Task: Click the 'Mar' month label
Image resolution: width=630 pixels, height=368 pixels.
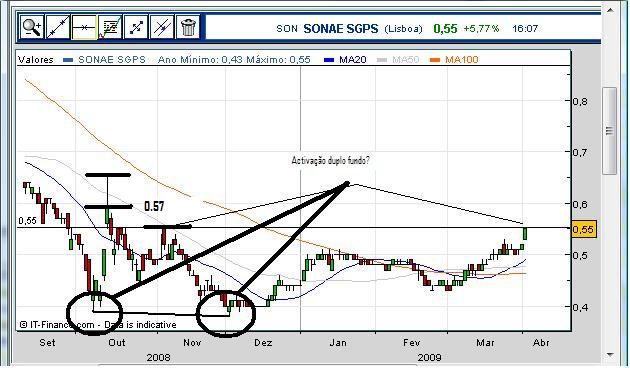Action: [485, 343]
